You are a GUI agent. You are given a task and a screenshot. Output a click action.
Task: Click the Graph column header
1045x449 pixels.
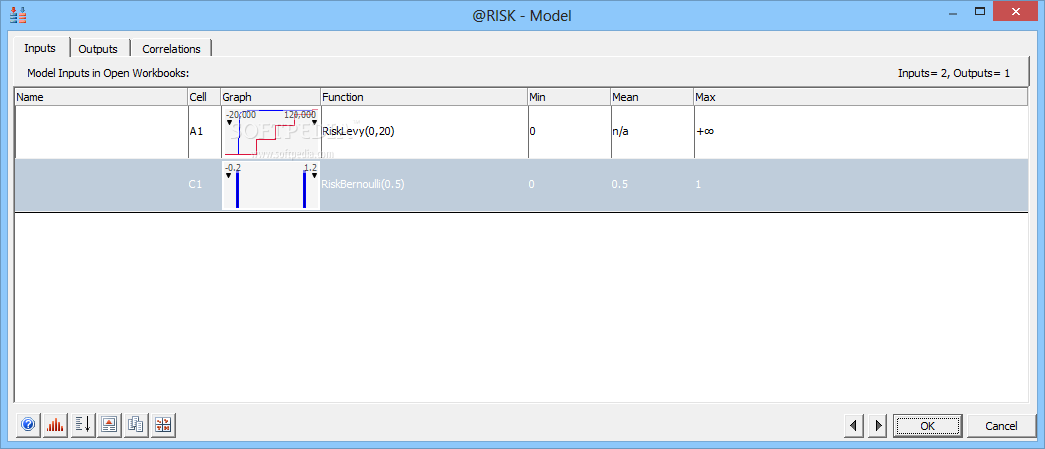[x=271, y=97]
